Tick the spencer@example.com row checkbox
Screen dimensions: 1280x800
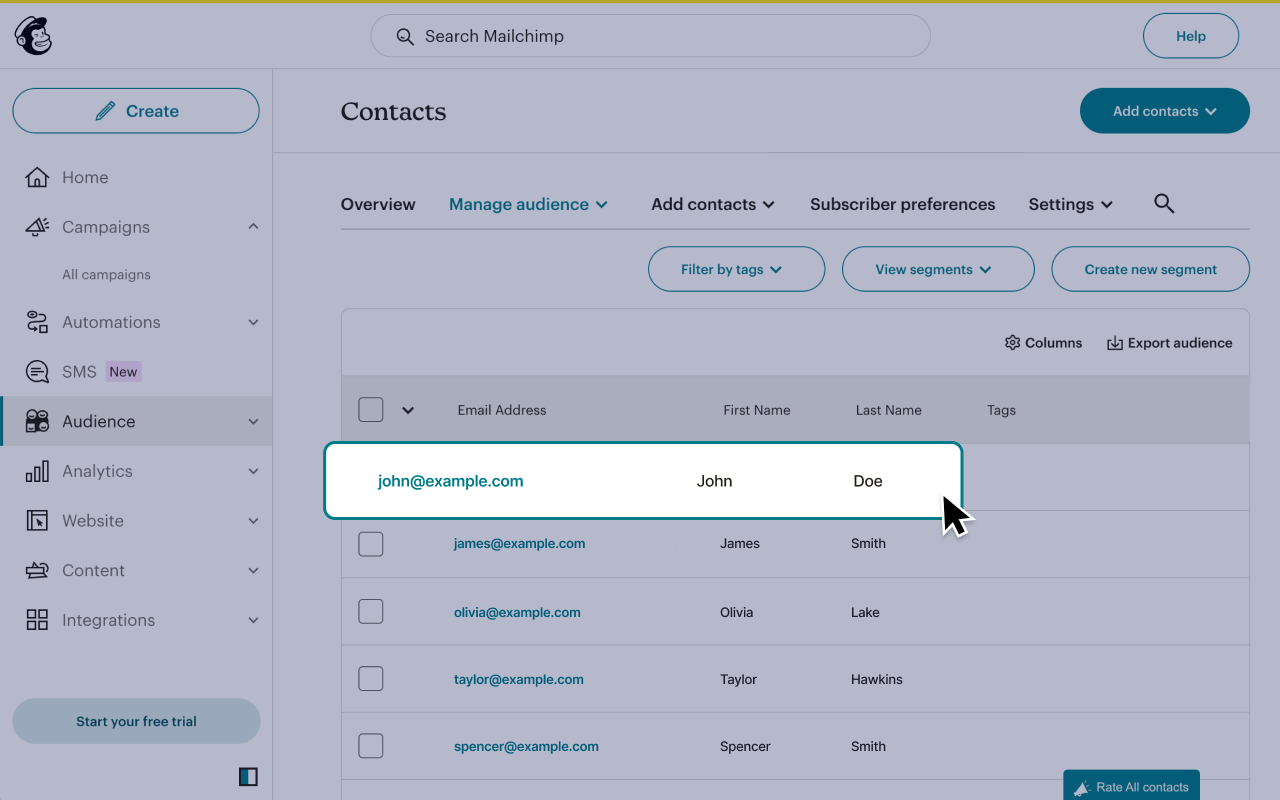[371, 746]
